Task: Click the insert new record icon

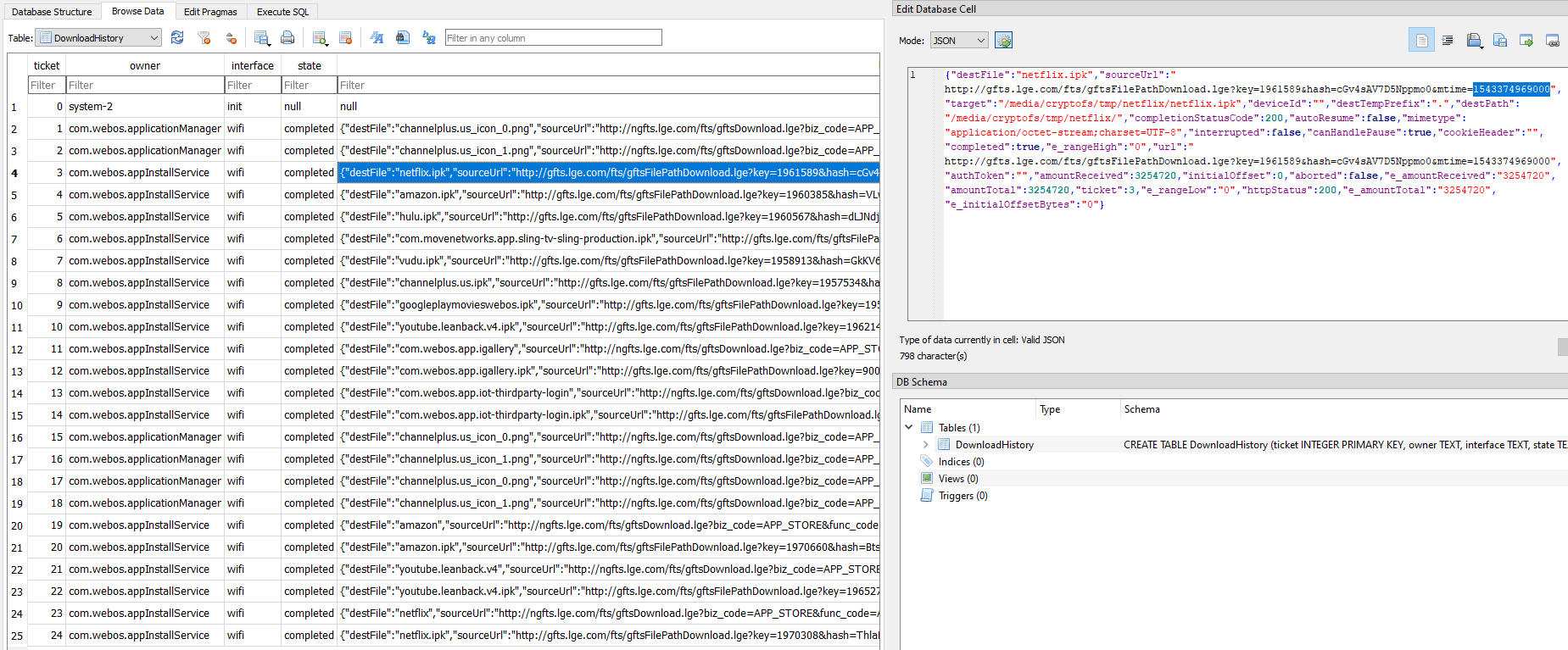Action: pos(320,37)
